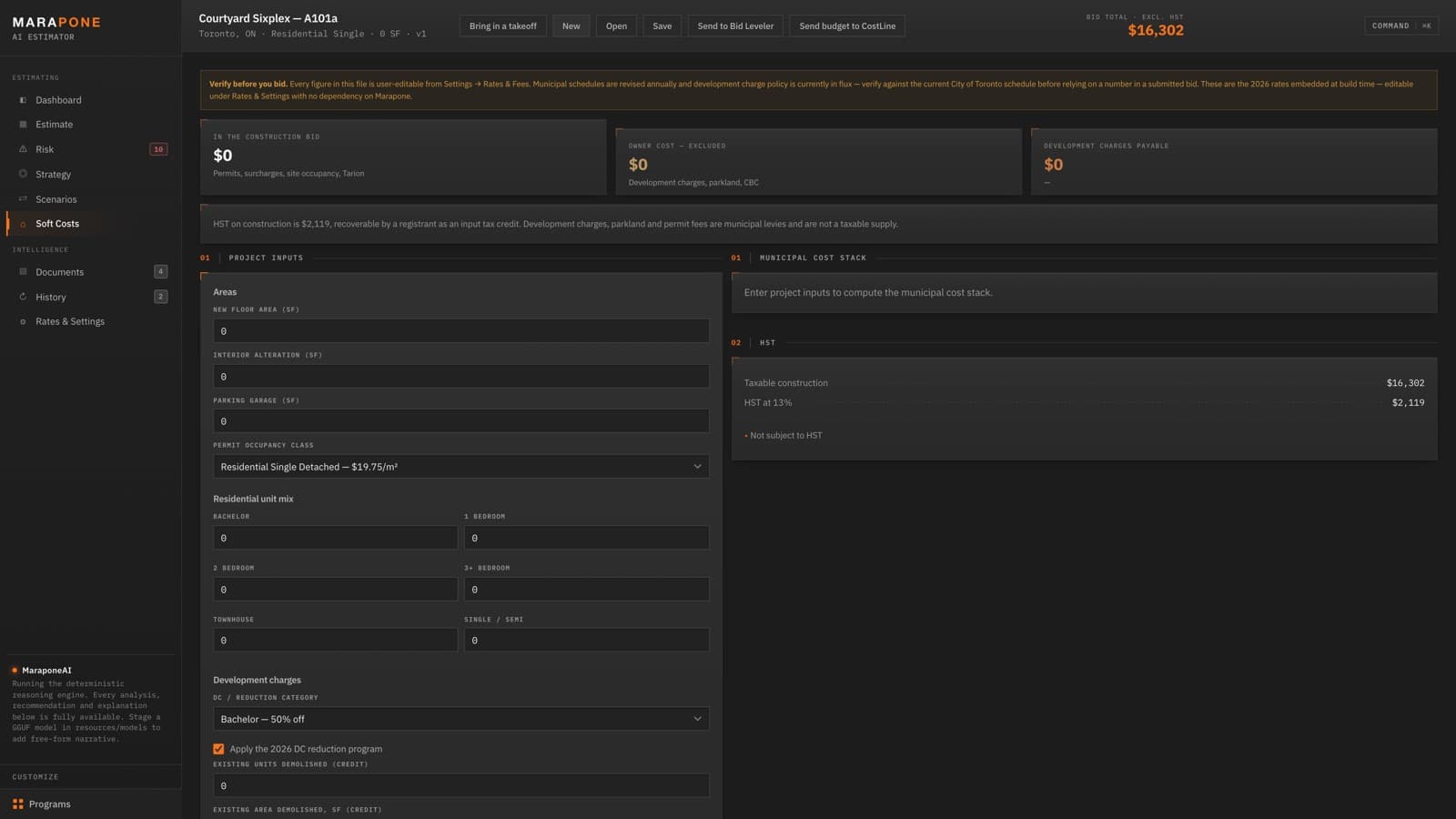The height and width of the screenshot is (819, 1456).
Task: Focus the Townhouse unit count field
Action: (x=335, y=641)
